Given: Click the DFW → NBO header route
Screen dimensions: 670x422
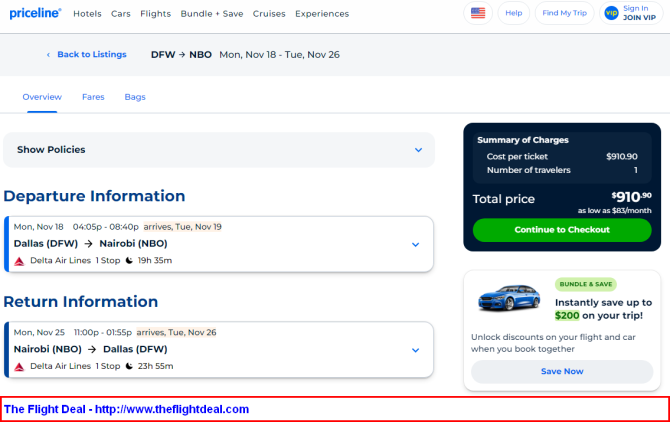Looking at the screenshot, I should (181, 55).
